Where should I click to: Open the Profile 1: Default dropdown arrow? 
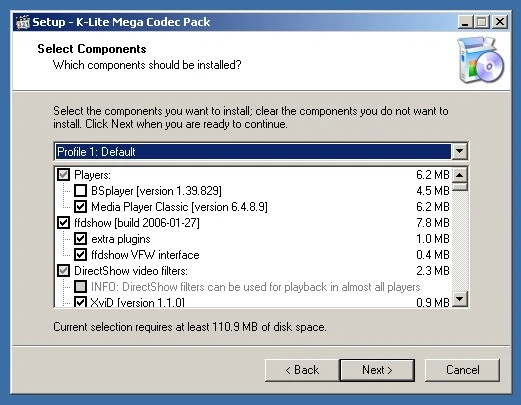click(459, 151)
